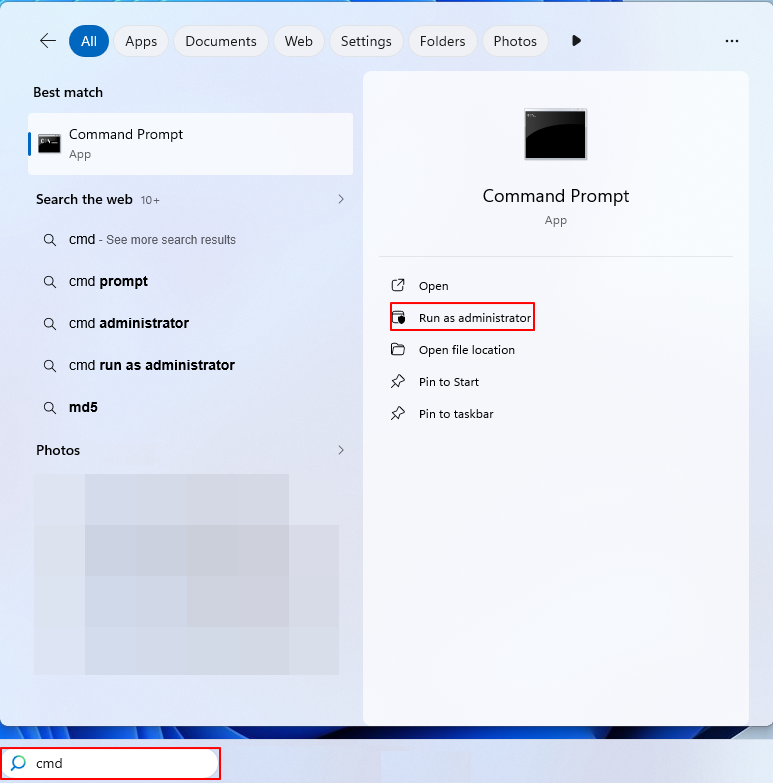
Task: Show more filters with the play arrow
Action: coord(576,41)
